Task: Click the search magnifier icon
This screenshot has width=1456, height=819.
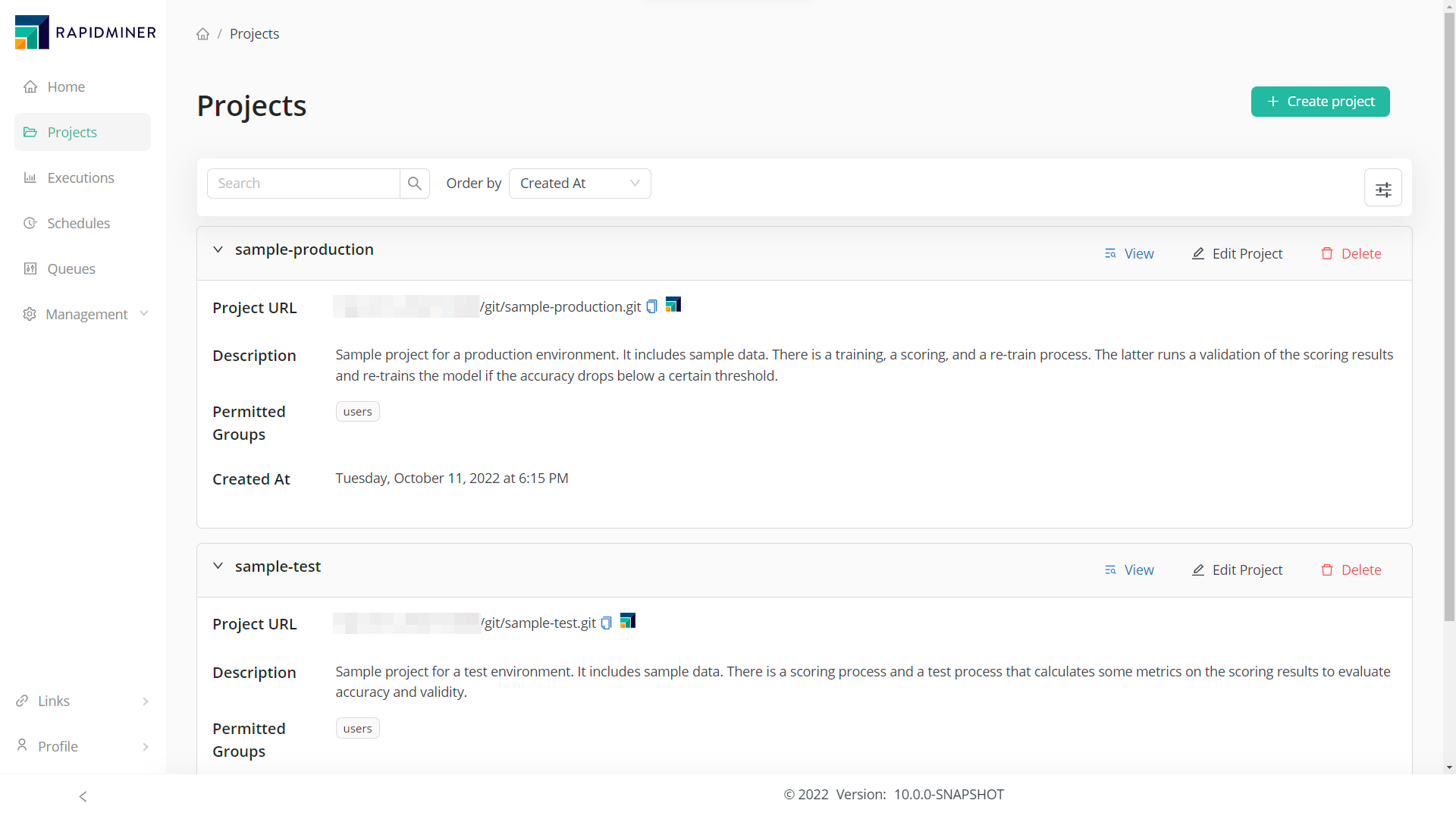Action: click(414, 184)
